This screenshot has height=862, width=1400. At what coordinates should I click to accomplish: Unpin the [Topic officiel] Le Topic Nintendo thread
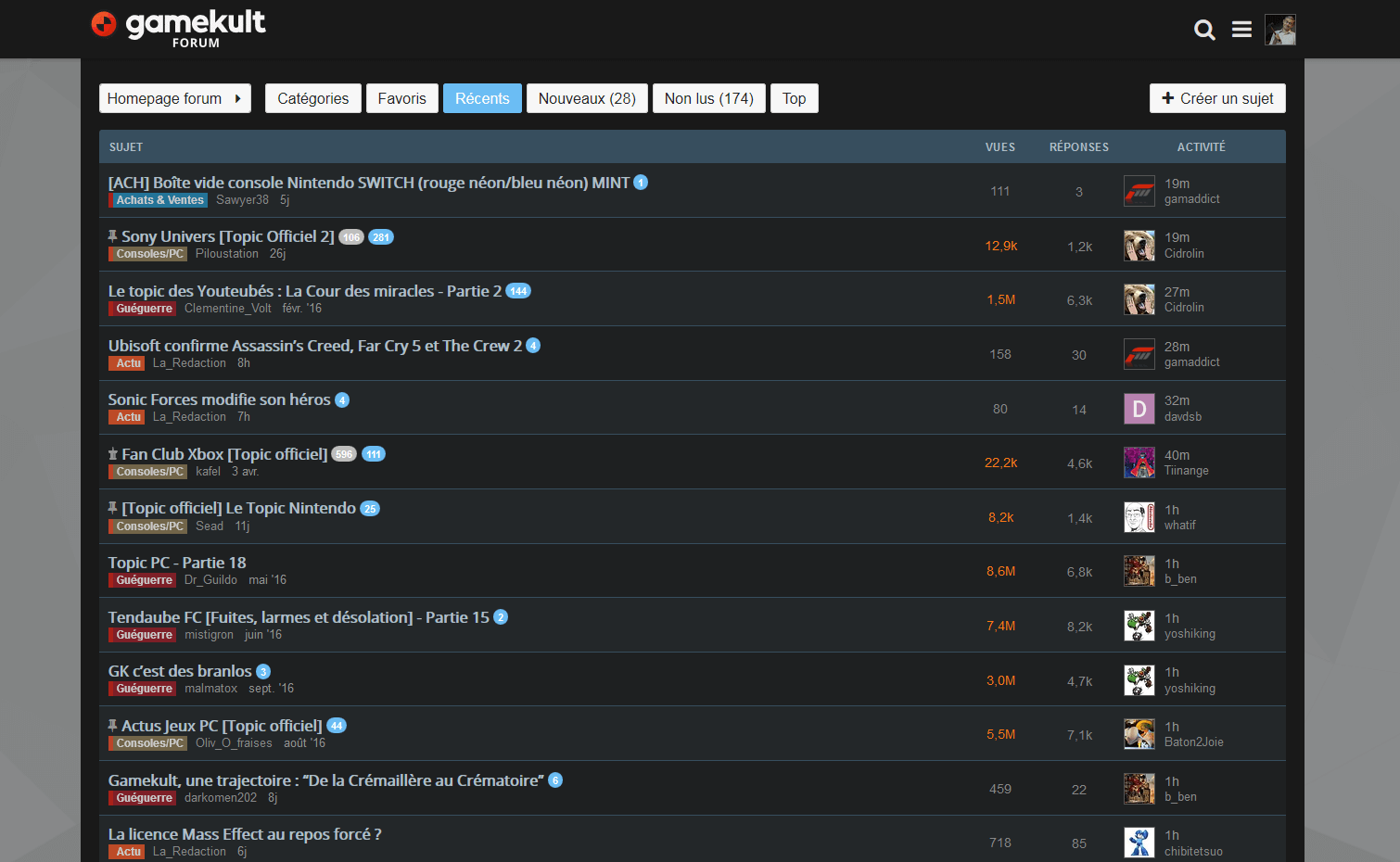[112, 507]
